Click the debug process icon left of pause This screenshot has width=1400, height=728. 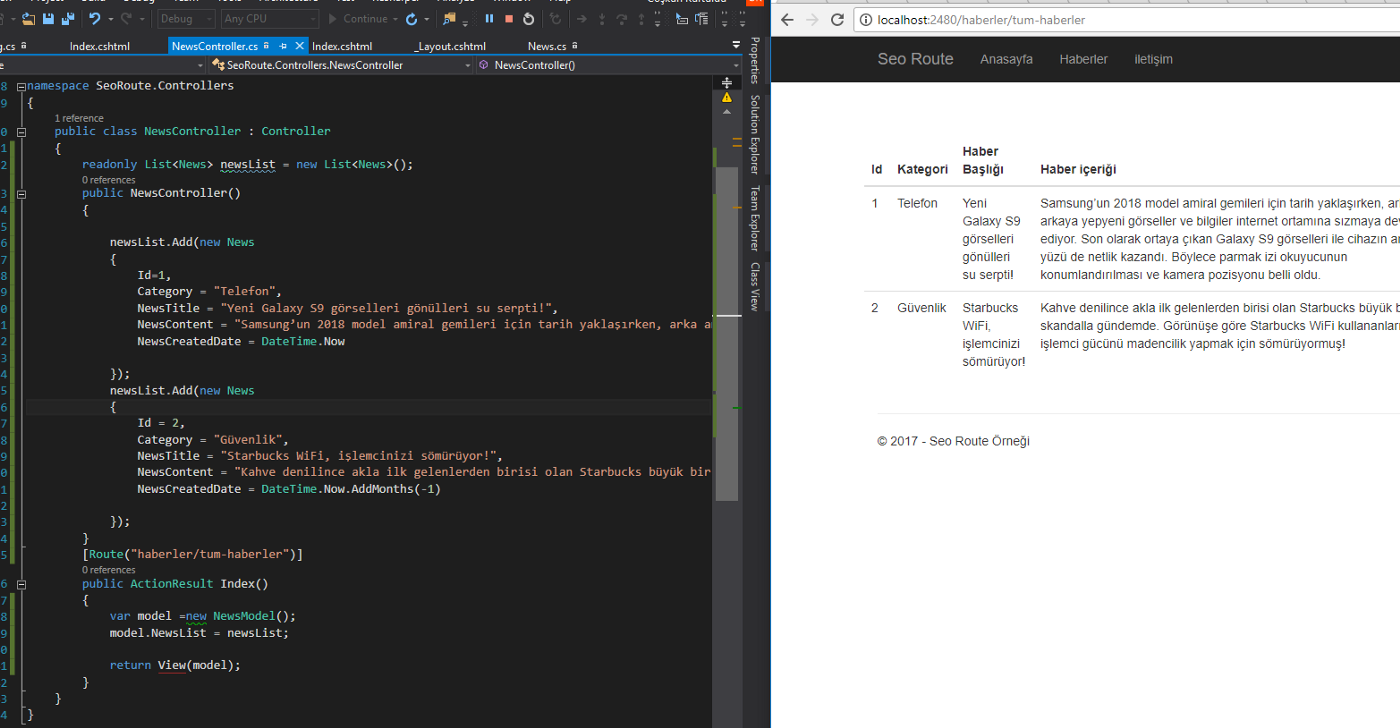(x=448, y=19)
